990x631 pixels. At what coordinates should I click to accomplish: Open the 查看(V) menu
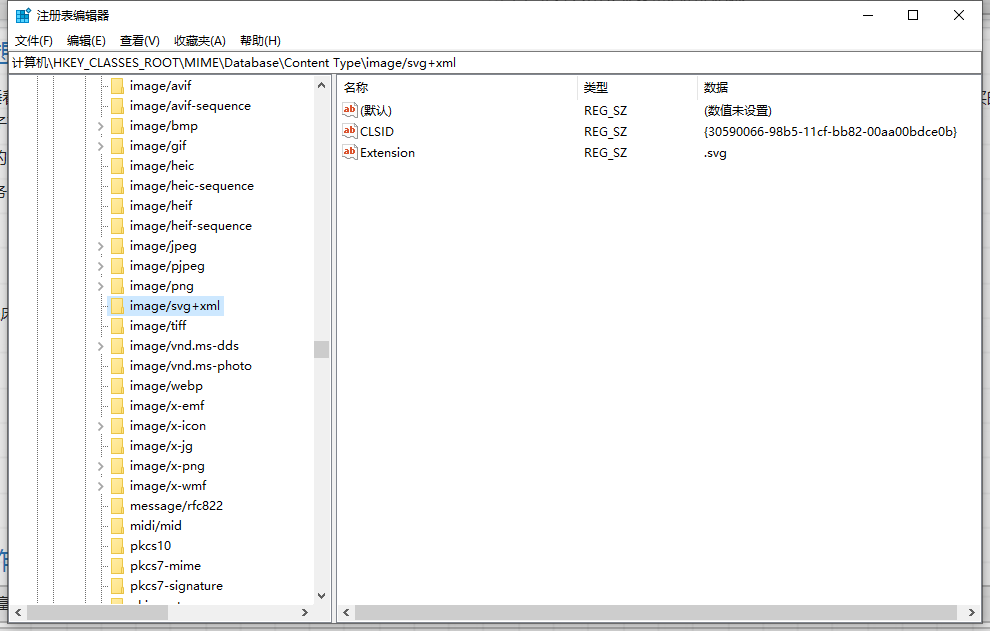pos(139,40)
